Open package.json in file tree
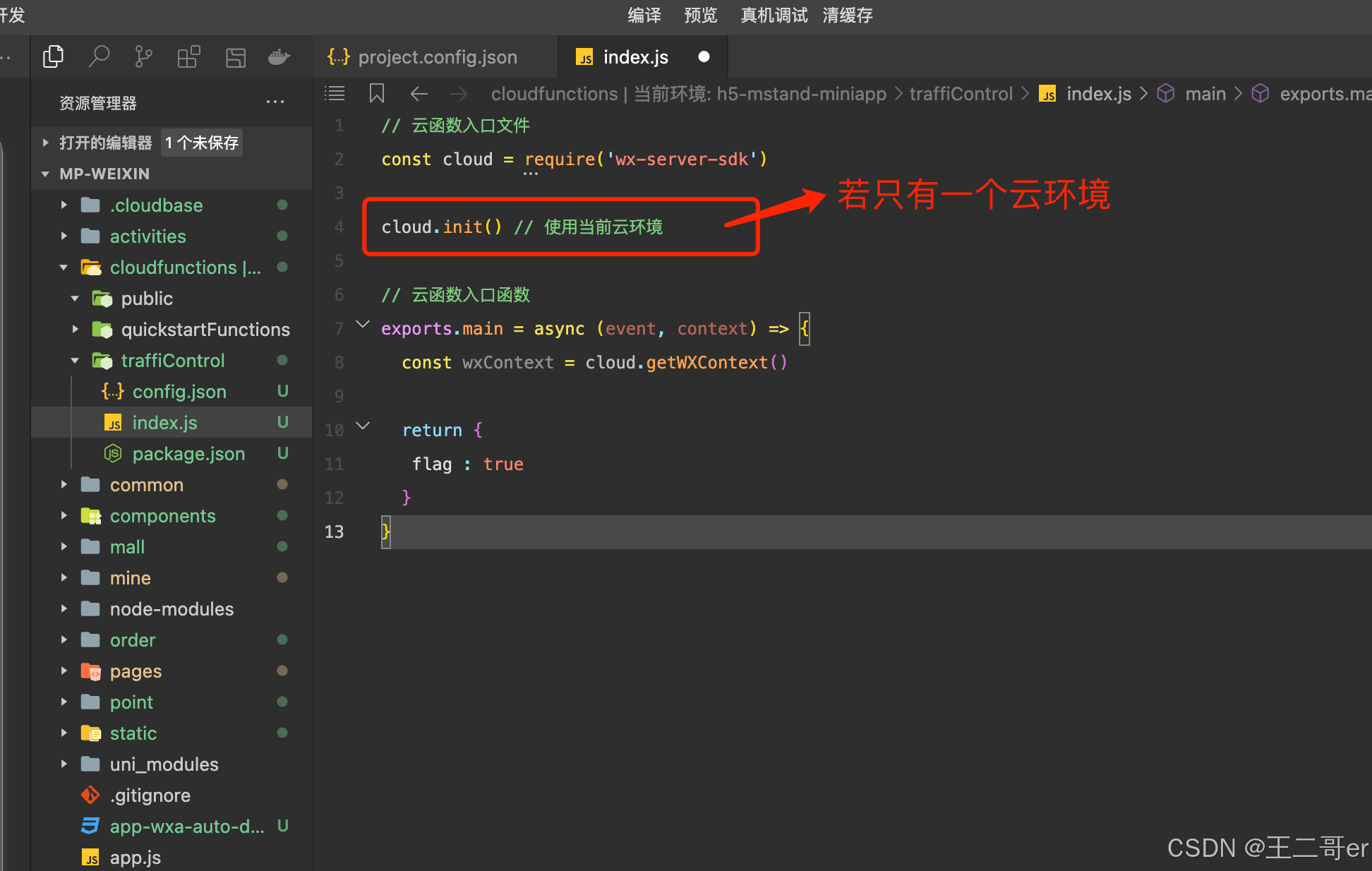Image resolution: width=1372 pixels, height=871 pixels. coord(188,454)
